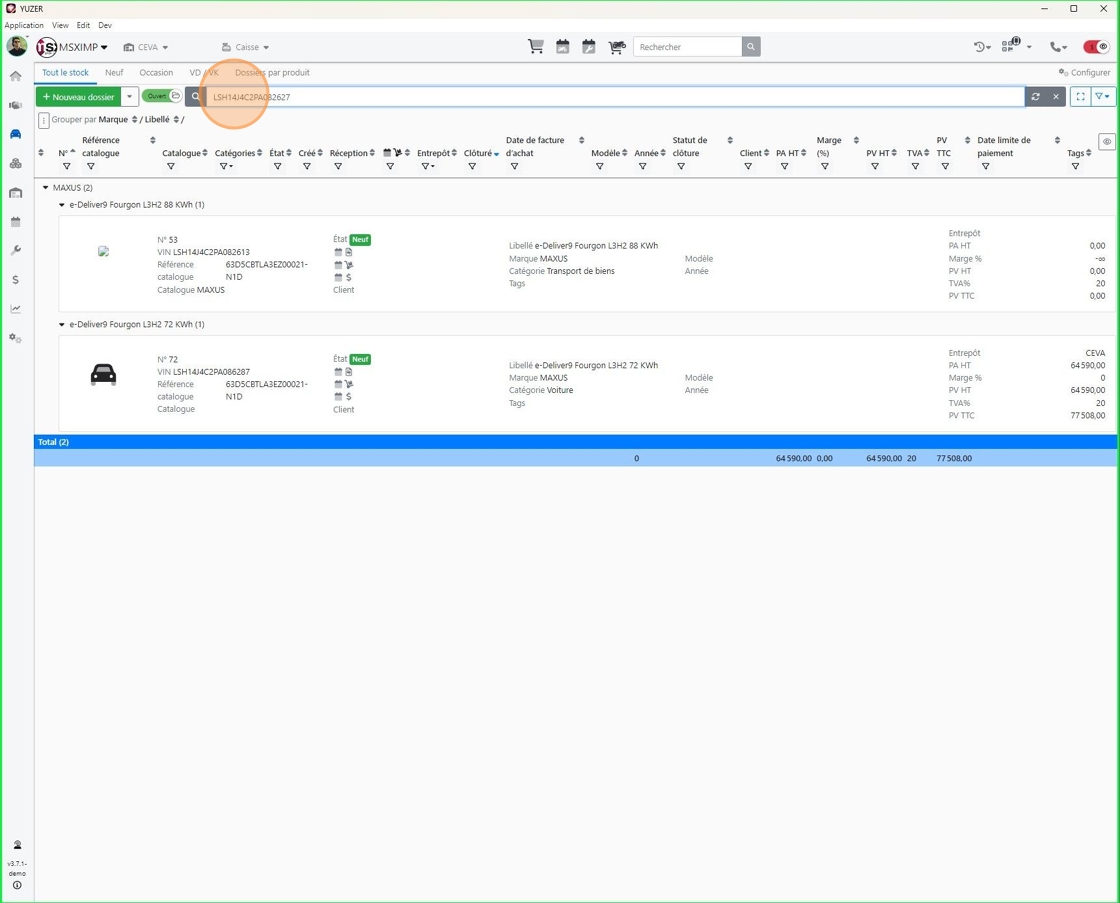Viewport: 1120px width, 903px height.
Task: Open the MSXIMP company dropdown
Action: pyautogui.click(x=73, y=47)
